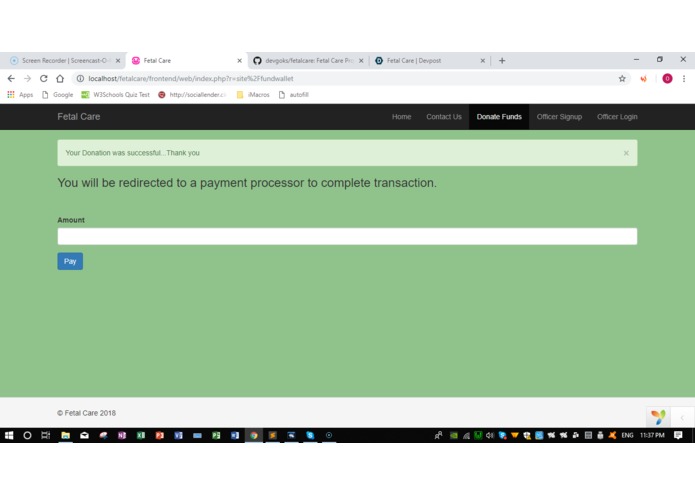Bookmark this page with the star icon
This screenshot has height=494, width=695.
(x=622, y=78)
